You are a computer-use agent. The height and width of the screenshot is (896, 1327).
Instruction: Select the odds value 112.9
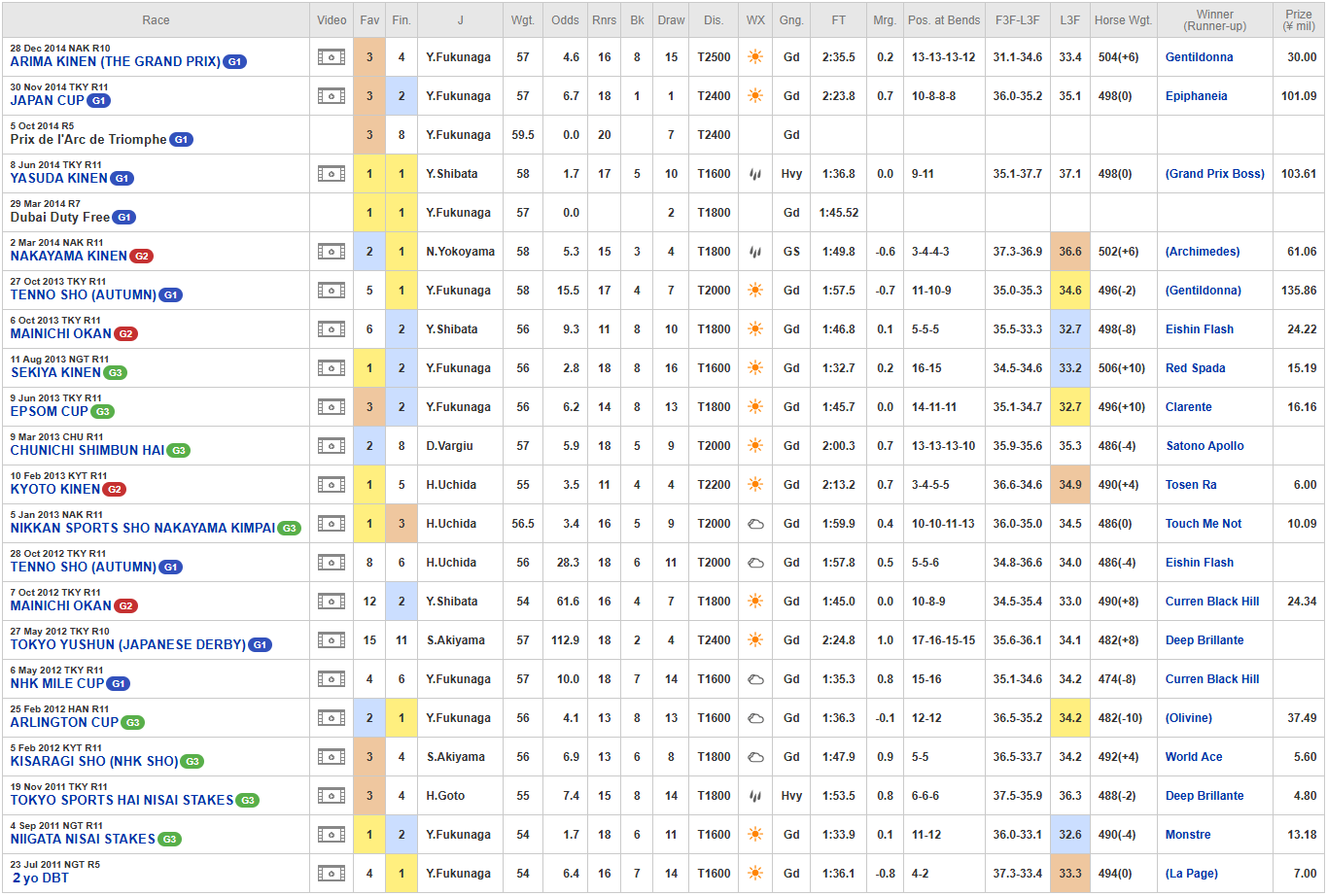click(x=565, y=640)
